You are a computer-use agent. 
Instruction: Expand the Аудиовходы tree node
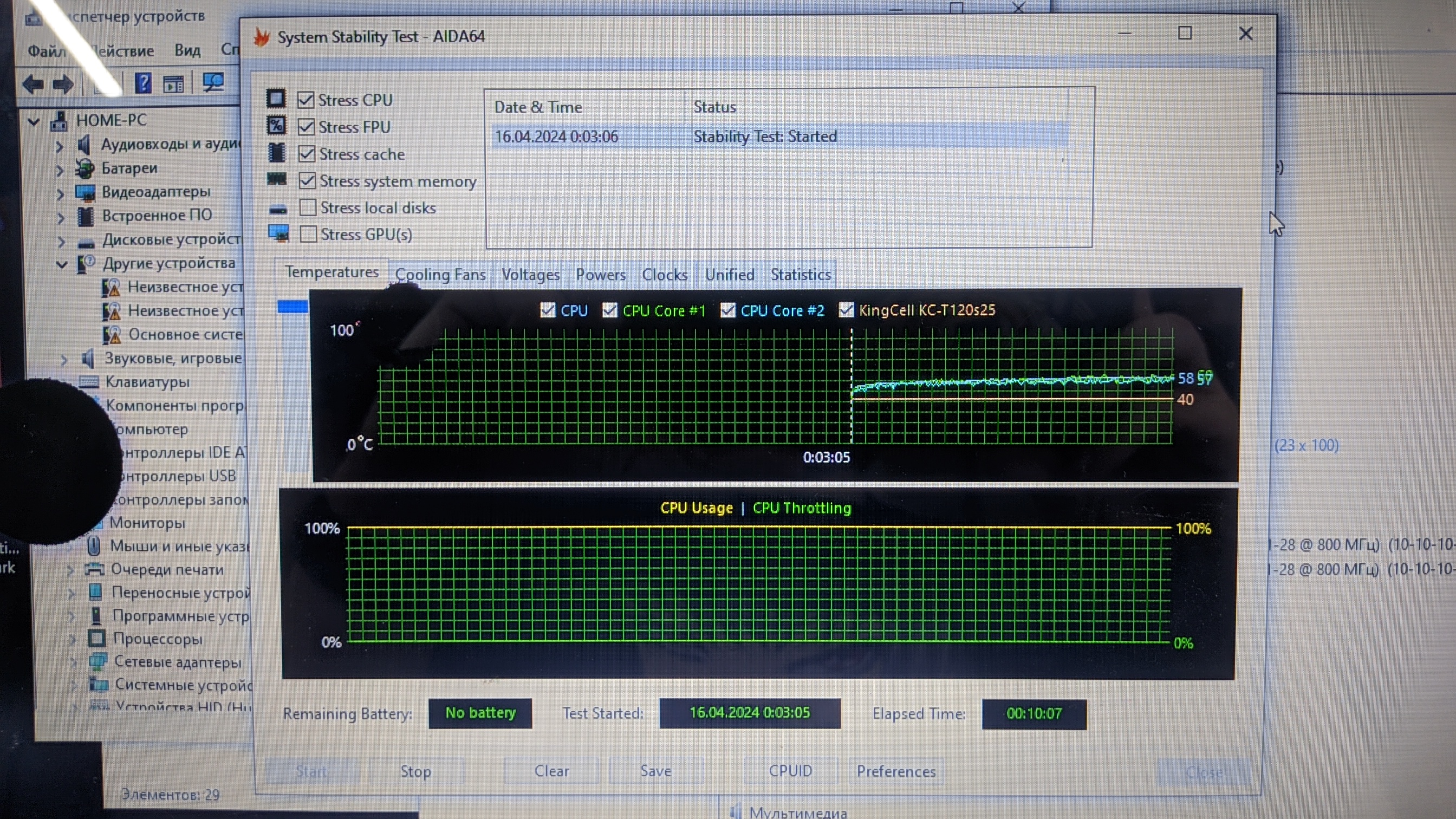pos(60,146)
